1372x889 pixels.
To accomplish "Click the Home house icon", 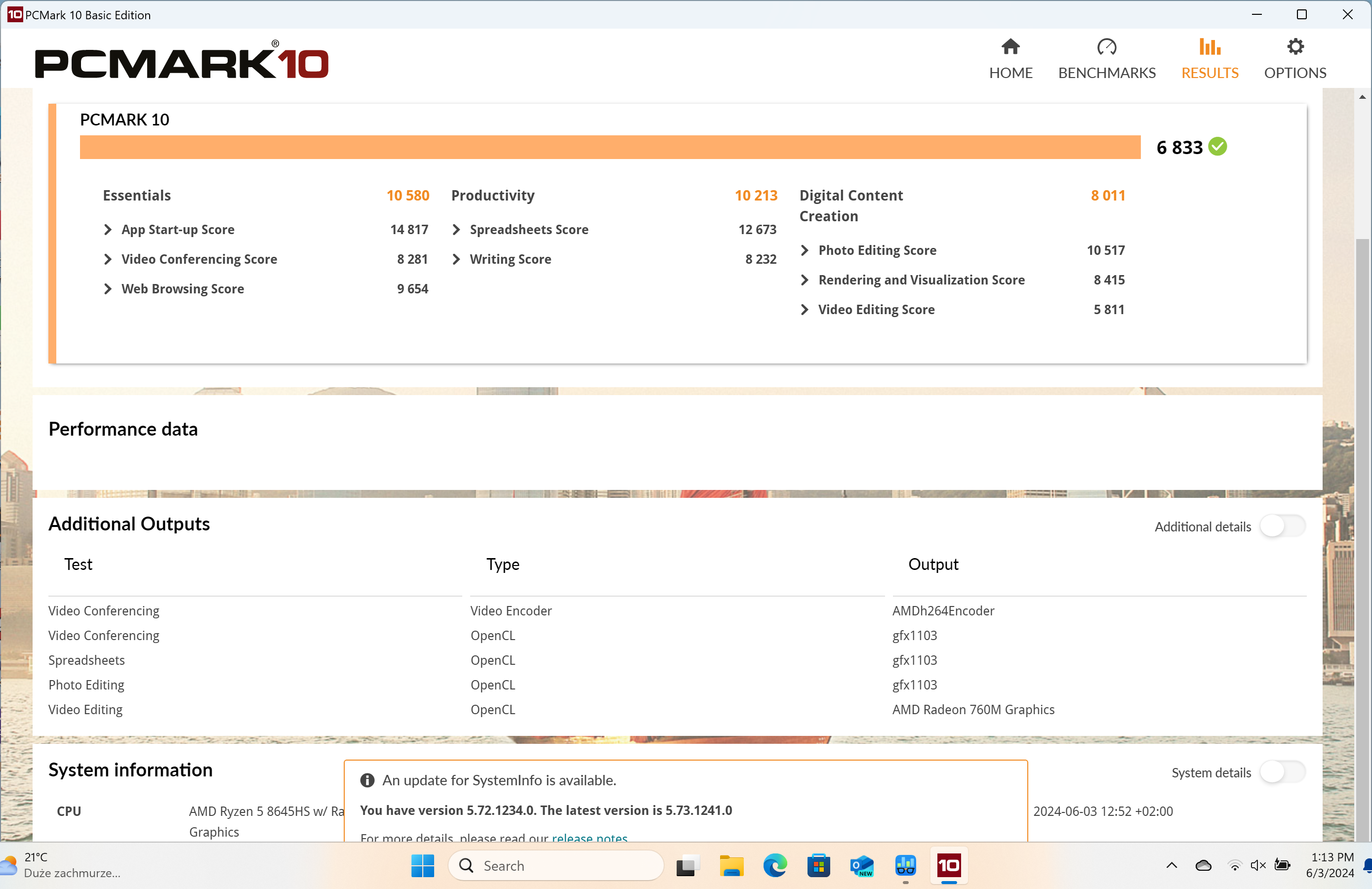I will 1010,47.
